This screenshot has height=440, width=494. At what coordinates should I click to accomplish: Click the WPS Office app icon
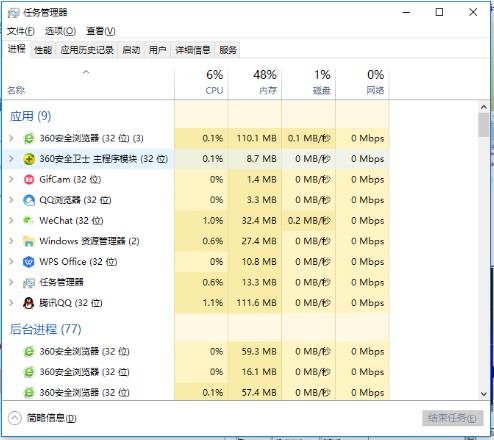(29, 262)
